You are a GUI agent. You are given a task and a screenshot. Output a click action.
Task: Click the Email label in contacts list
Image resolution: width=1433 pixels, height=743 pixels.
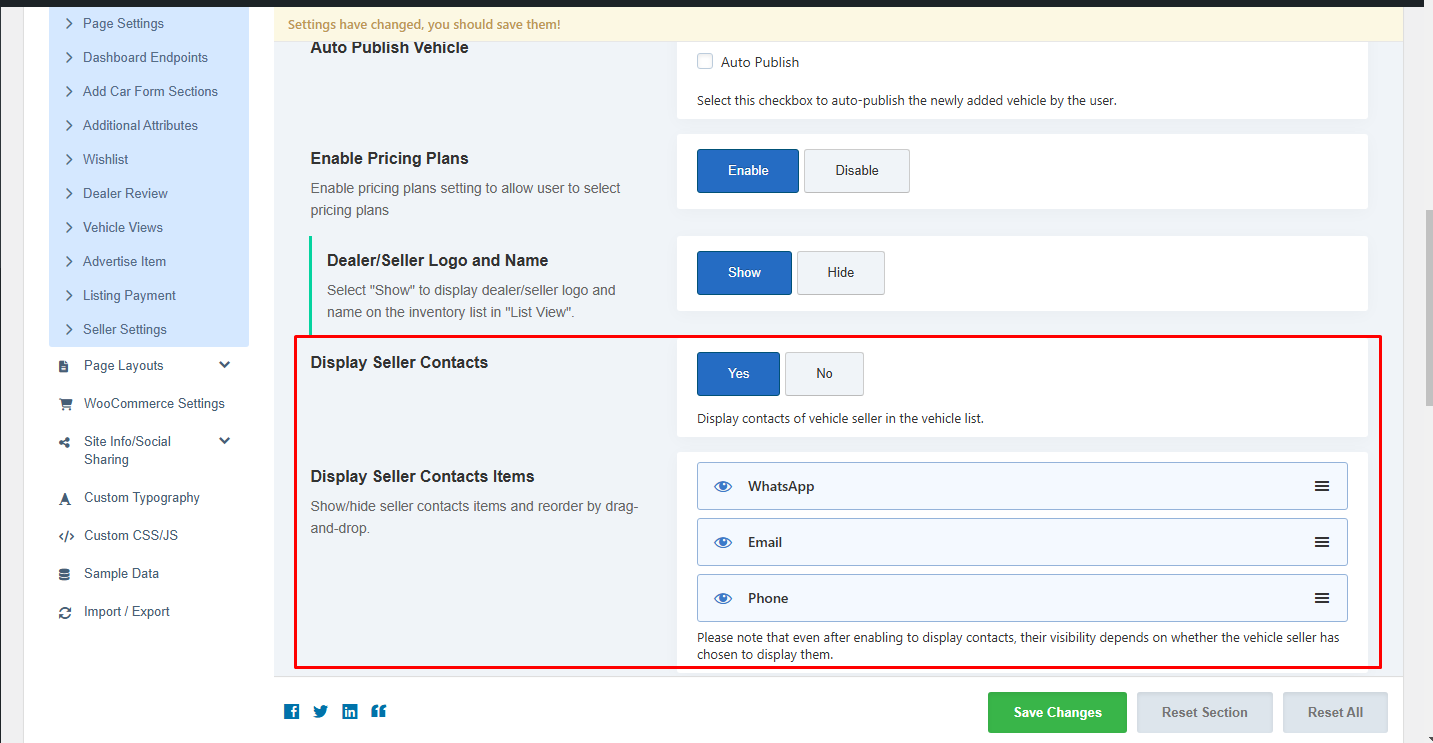pyautogui.click(x=765, y=542)
